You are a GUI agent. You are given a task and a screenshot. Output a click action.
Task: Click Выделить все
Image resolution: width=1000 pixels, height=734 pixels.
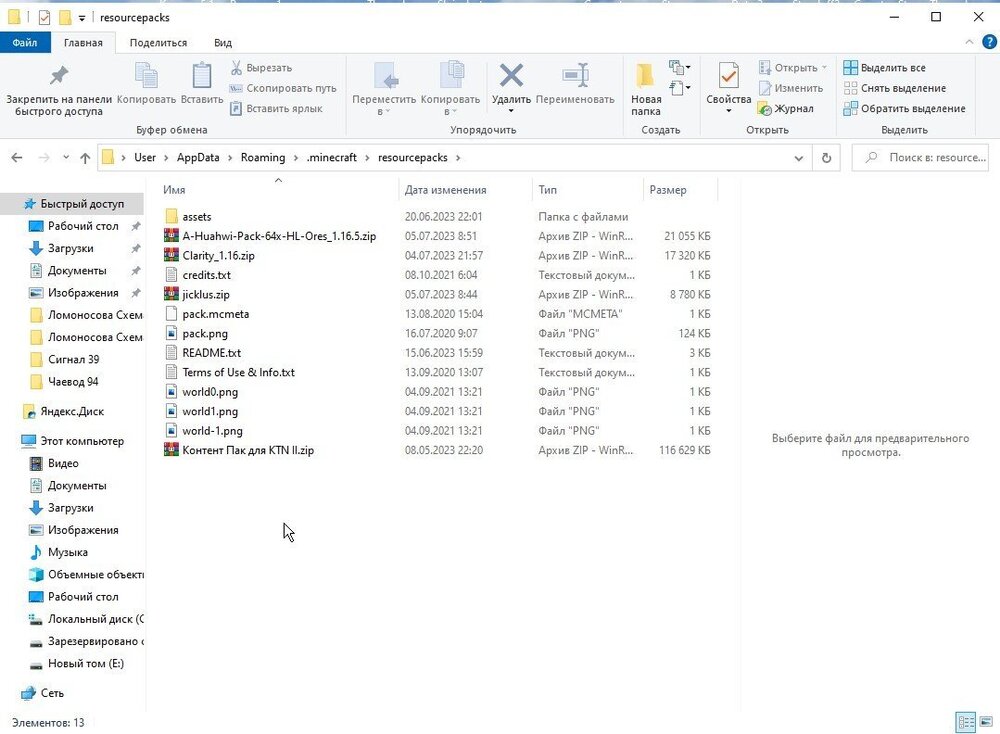coord(884,68)
